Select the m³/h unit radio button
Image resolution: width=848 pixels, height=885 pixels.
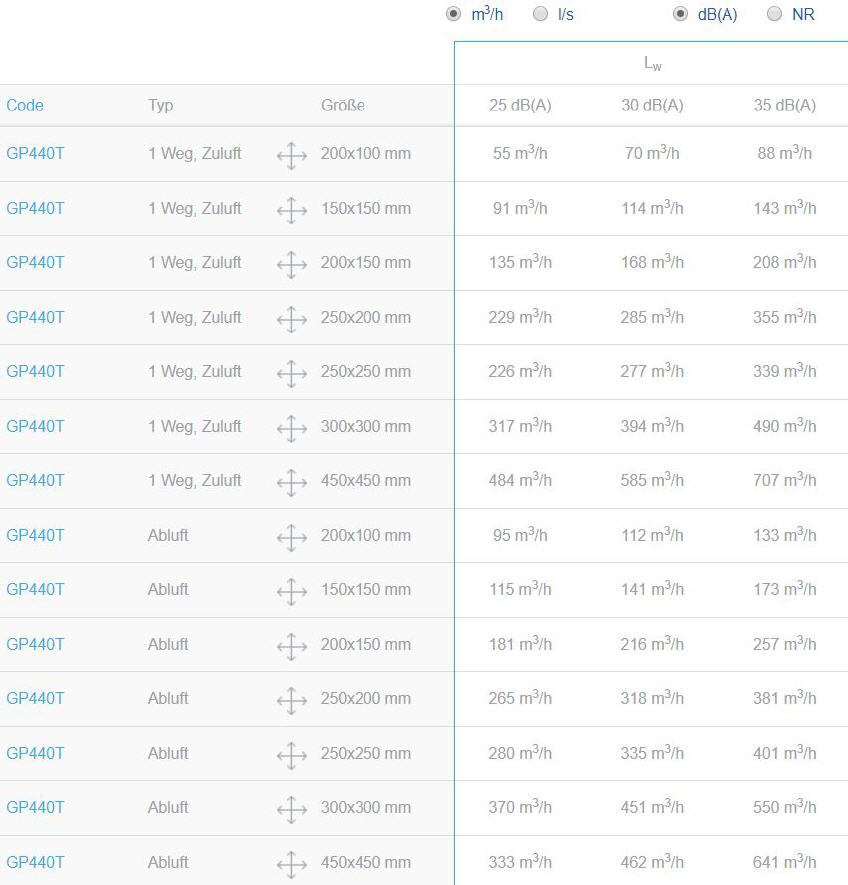453,14
